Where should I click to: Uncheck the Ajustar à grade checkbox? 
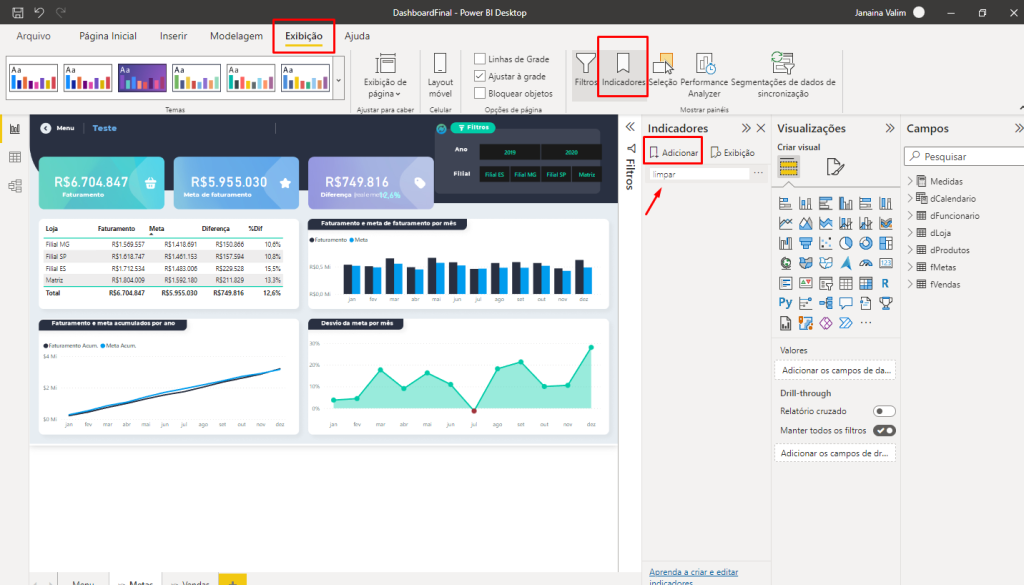(480, 76)
